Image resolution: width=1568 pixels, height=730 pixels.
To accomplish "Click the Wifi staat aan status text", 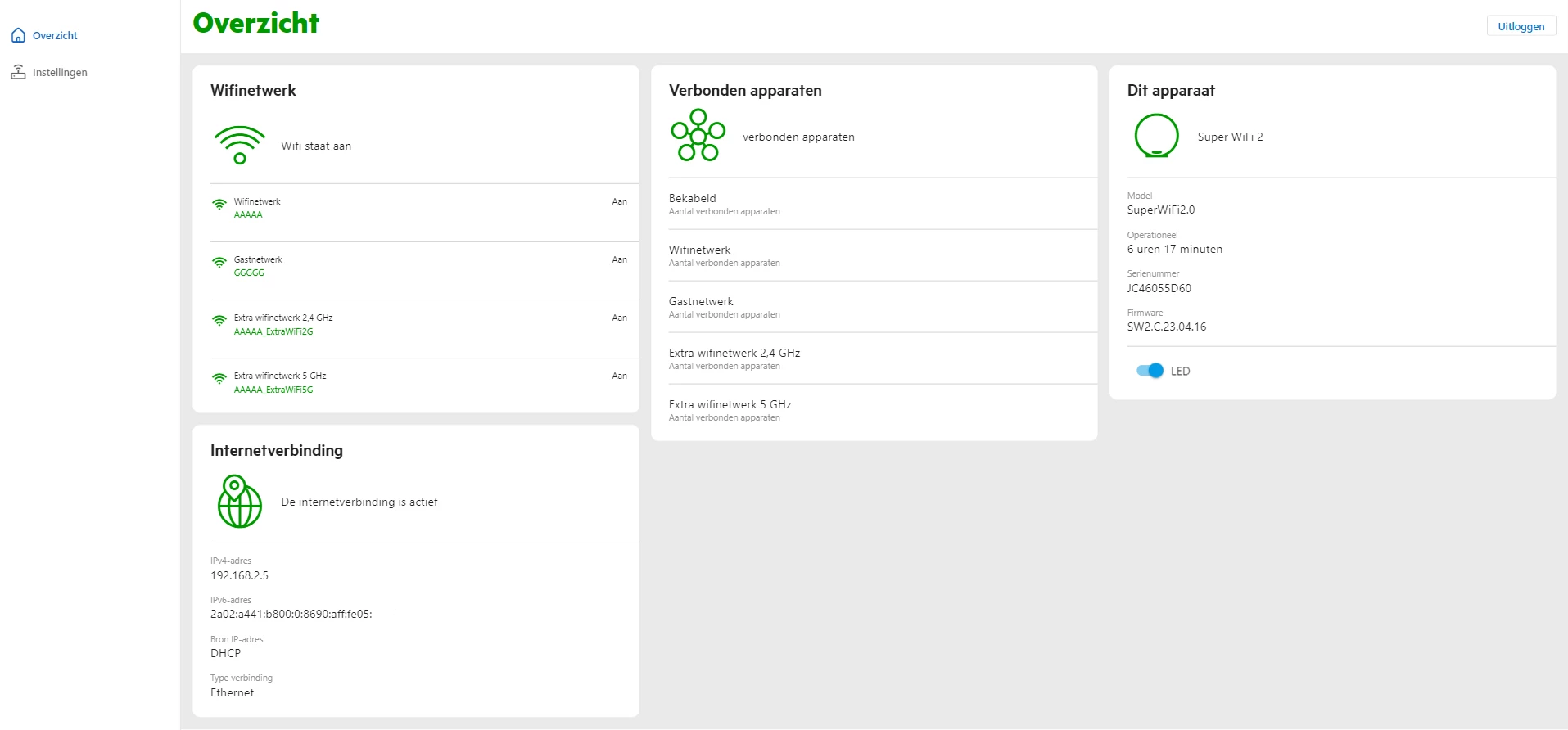I will [x=316, y=146].
